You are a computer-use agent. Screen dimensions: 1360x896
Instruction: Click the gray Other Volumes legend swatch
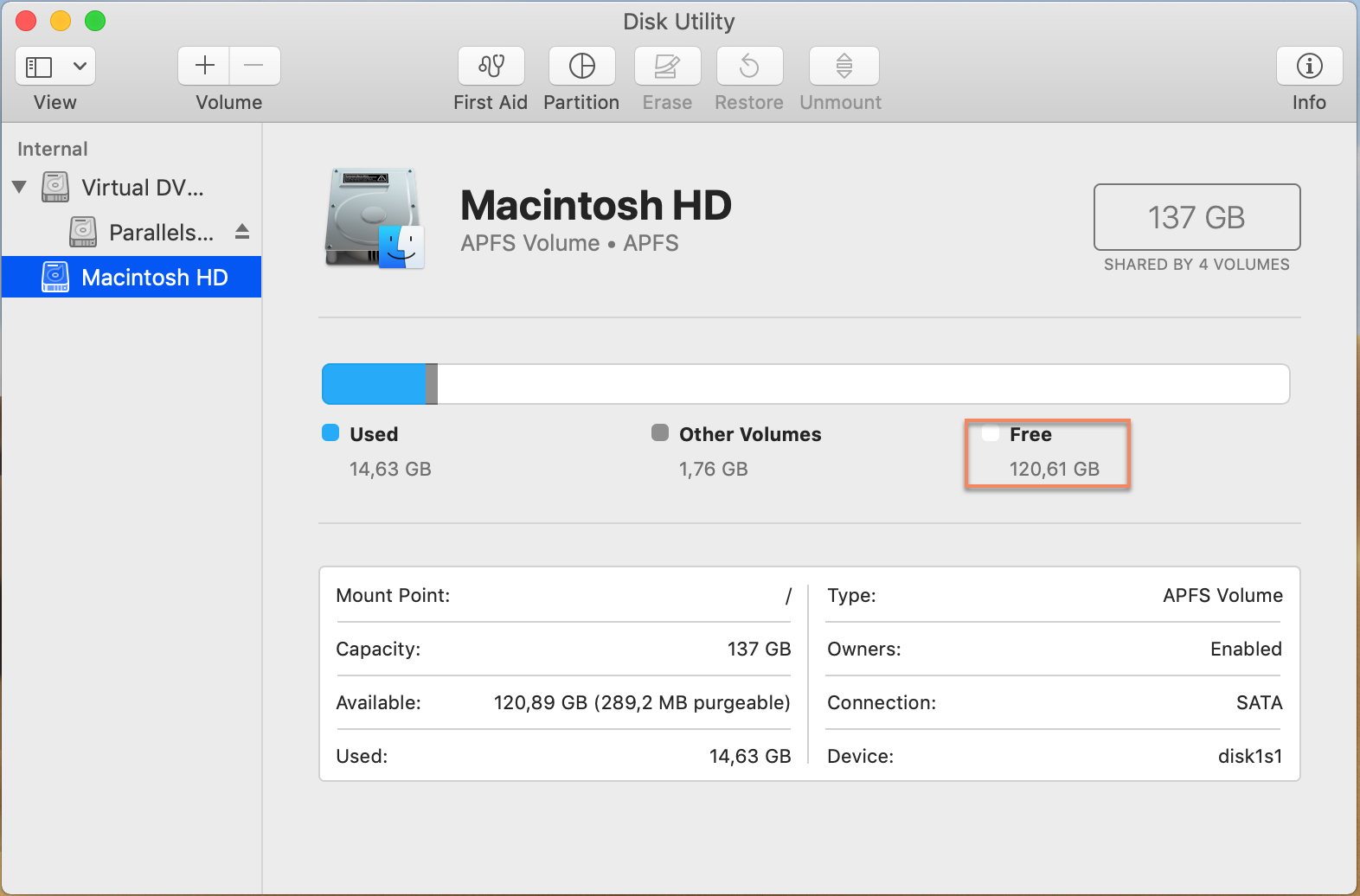(x=660, y=432)
